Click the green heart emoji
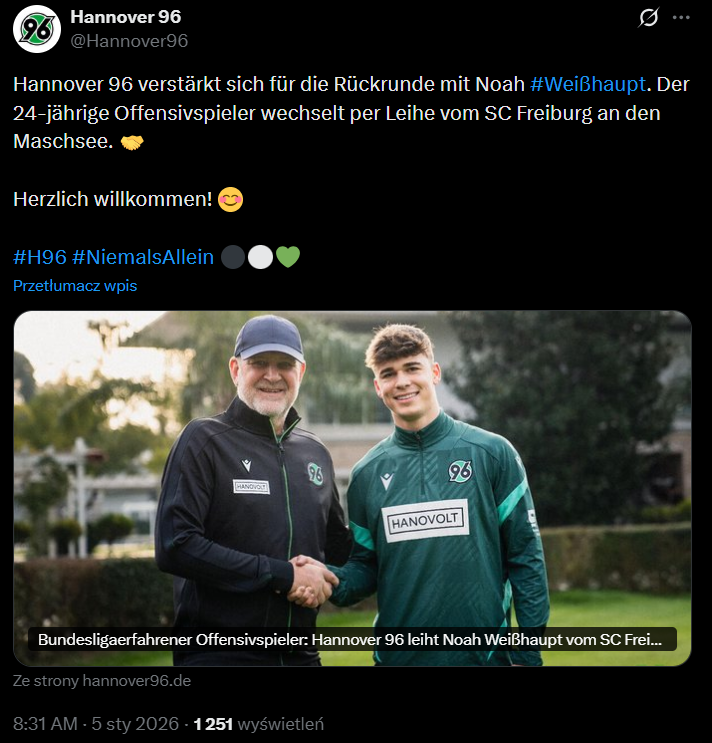The image size is (712, 743). coord(288,257)
